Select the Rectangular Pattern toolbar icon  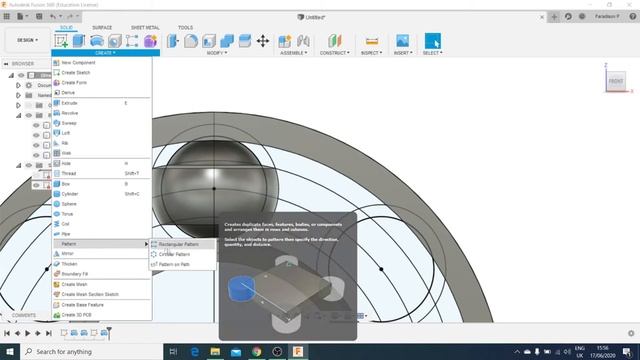(x=132, y=41)
